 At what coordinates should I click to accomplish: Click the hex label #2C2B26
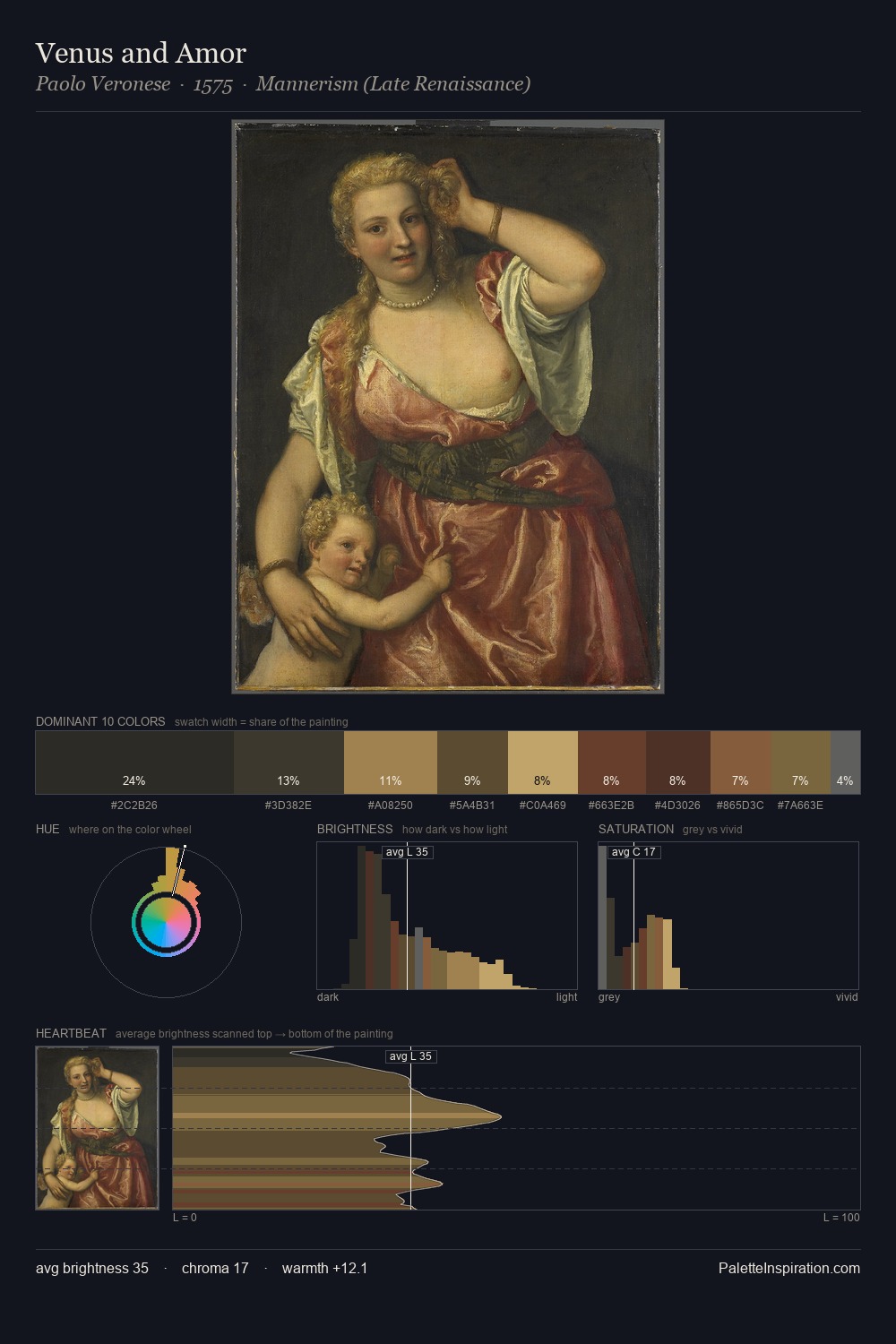tap(134, 806)
